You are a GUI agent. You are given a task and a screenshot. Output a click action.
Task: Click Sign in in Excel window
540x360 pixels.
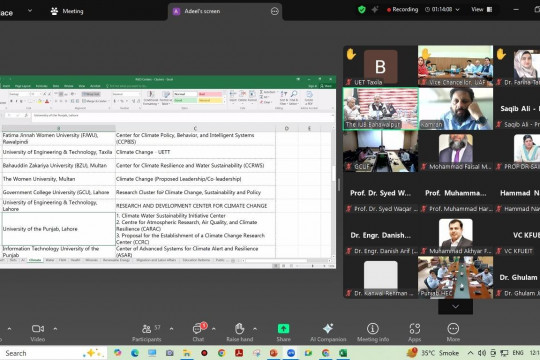point(312,86)
